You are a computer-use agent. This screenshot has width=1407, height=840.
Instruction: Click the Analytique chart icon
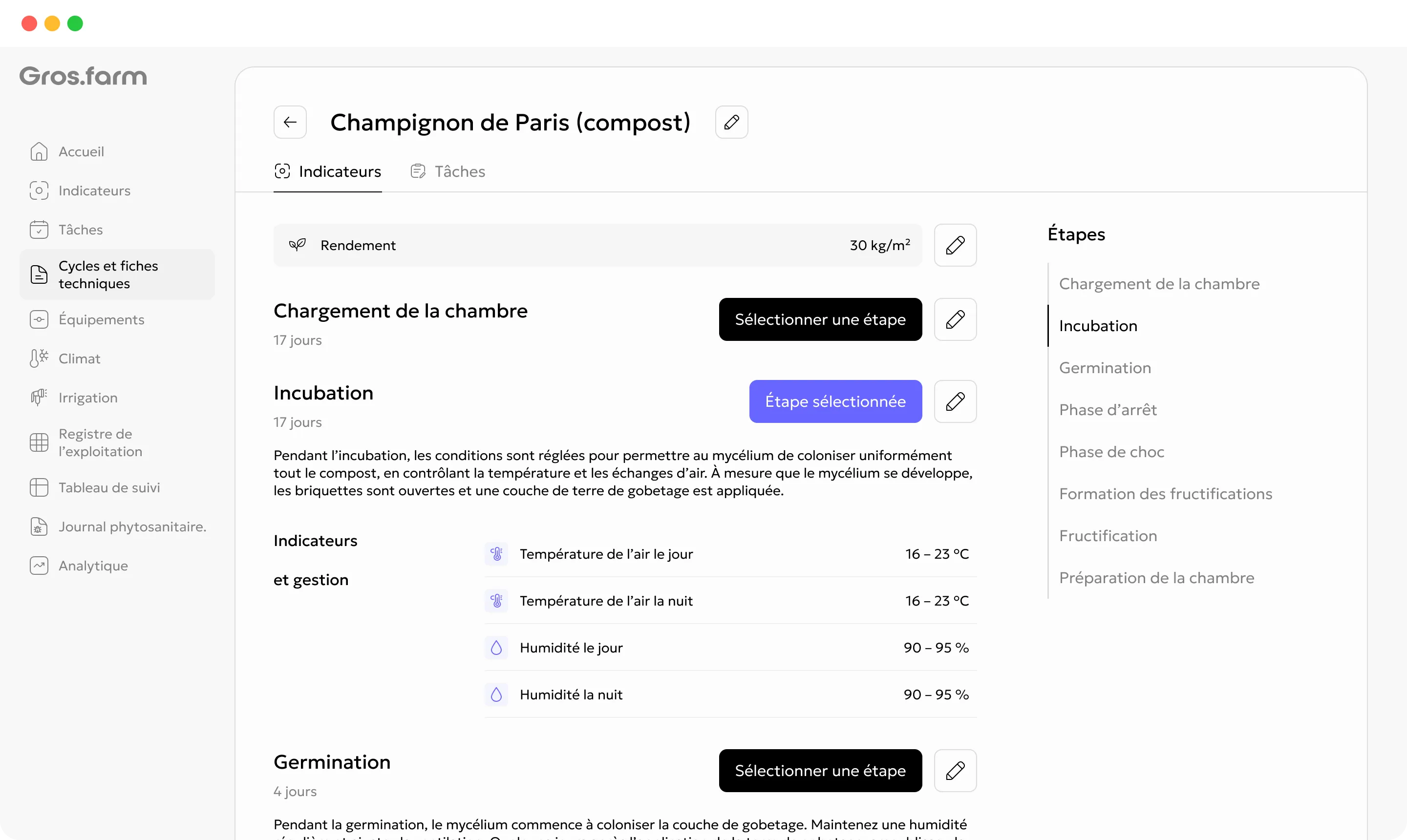39,566
